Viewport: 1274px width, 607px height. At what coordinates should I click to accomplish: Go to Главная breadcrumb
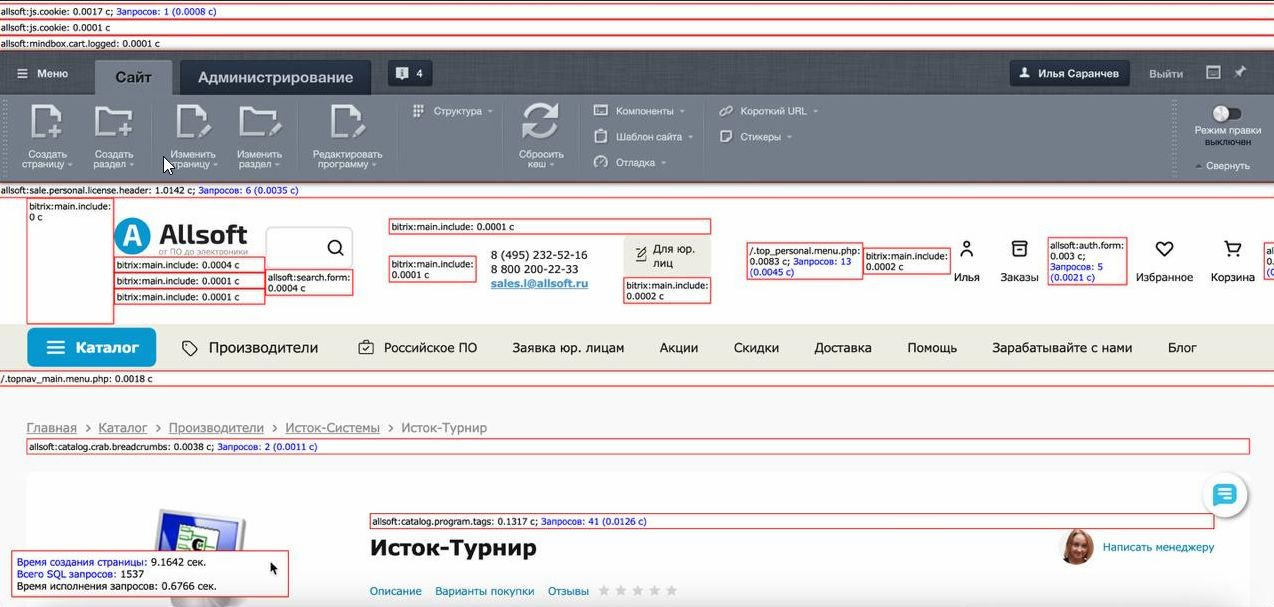point(52,428)
